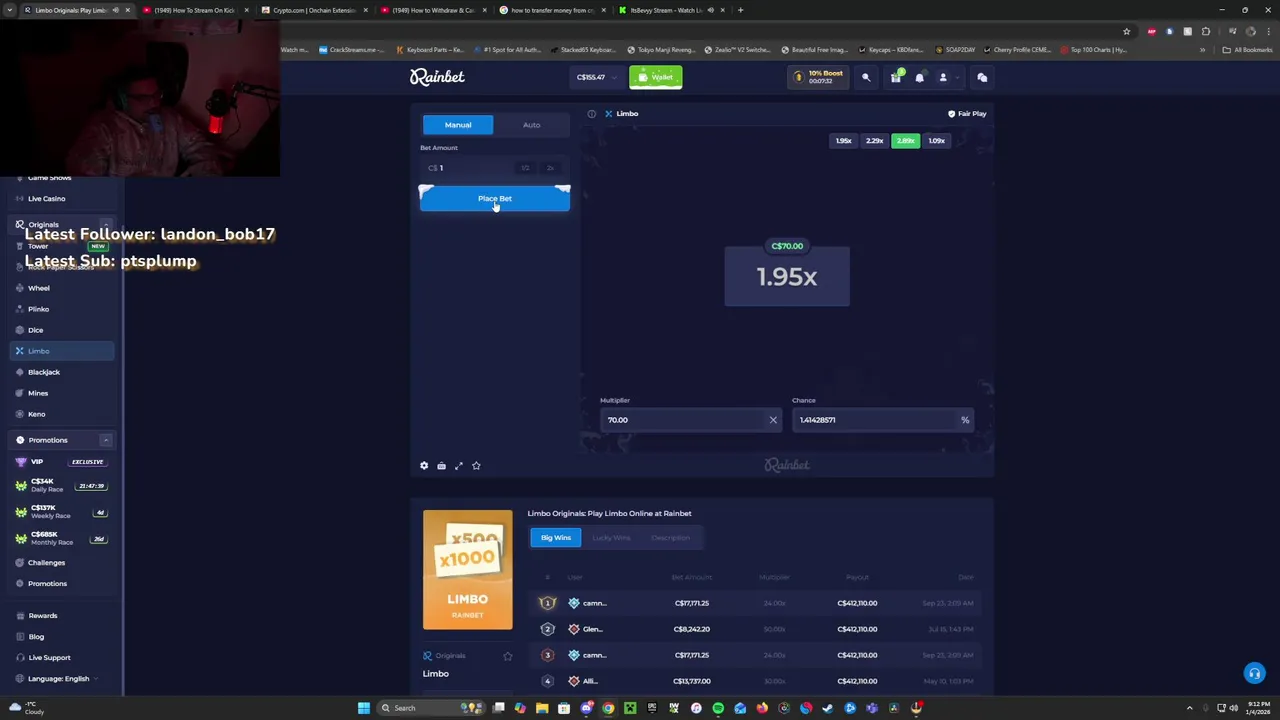Click the 10% Boost coin badge
The image size is (1280, 720).
(819, 77)
